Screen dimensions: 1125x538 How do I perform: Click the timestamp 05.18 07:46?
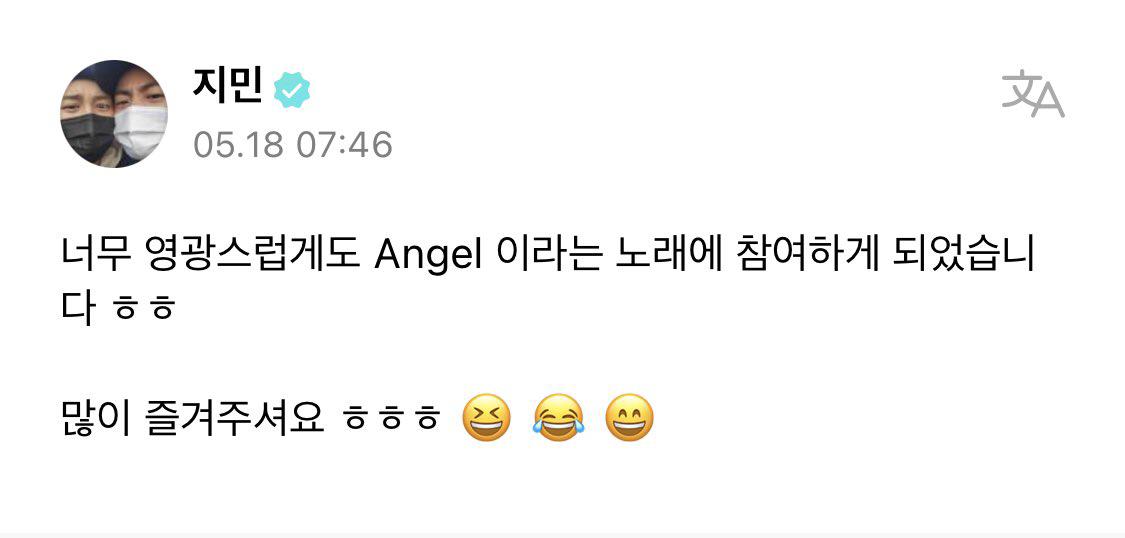293,146
